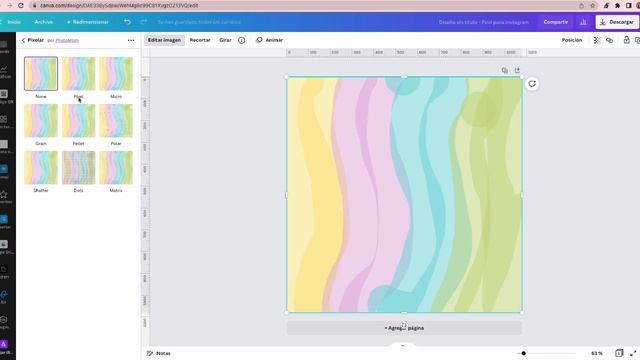The image size is (640, 360).
Task: Apply the Pellet effect thumbnail
Action: click(x=78, y=120)
